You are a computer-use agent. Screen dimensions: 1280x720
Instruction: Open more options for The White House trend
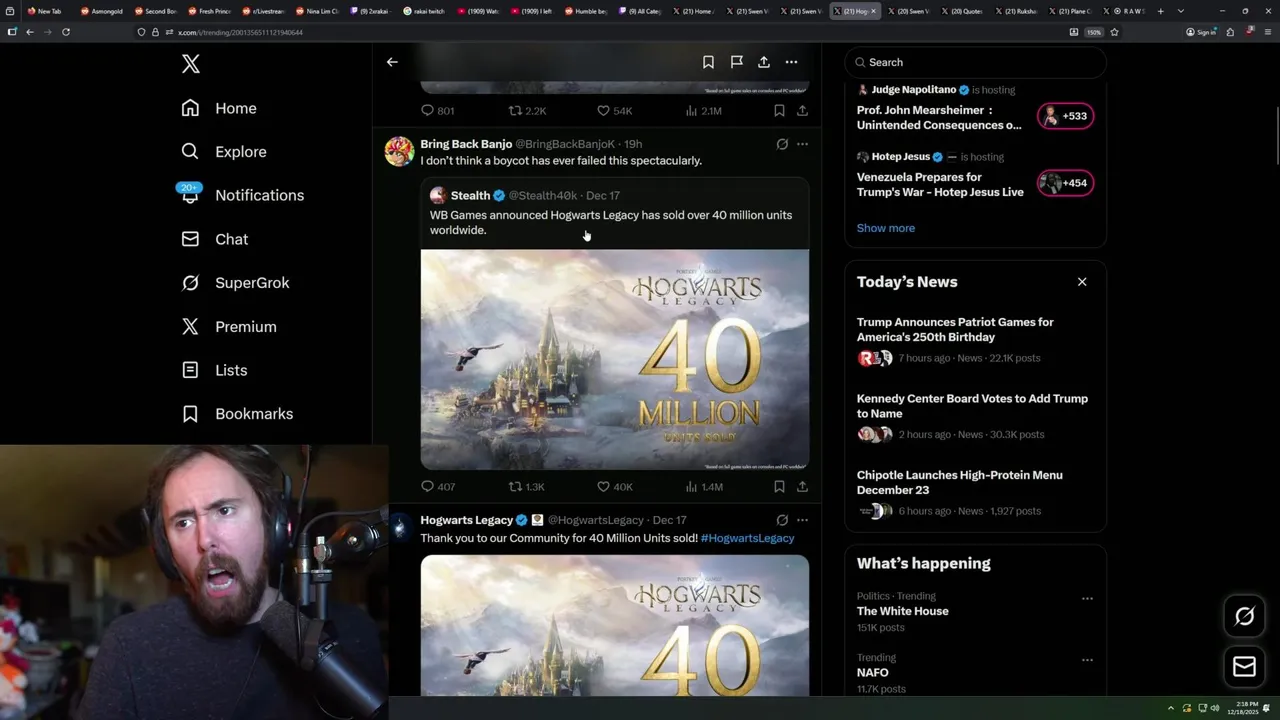(1087, 598)
